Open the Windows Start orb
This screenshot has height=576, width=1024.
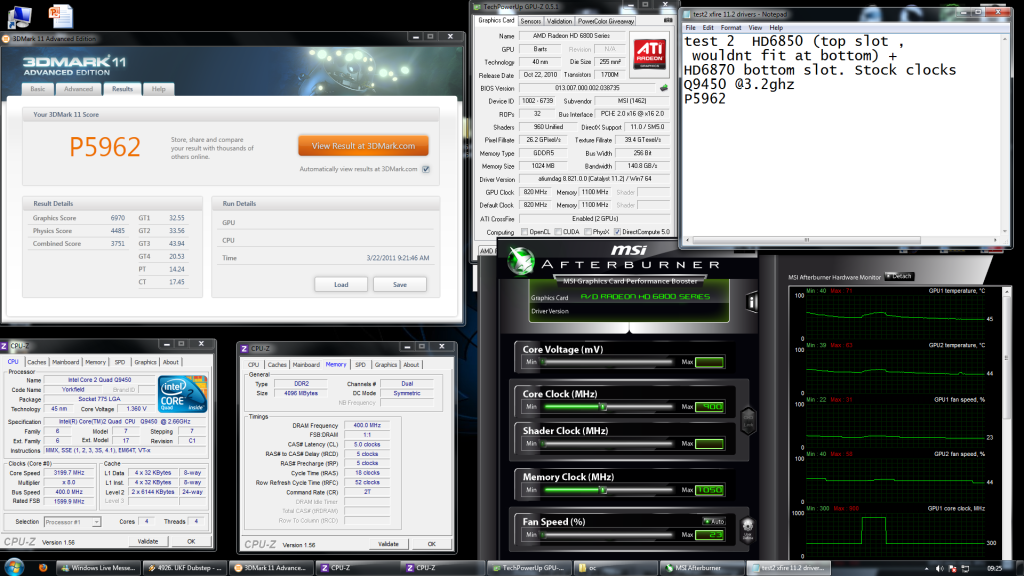[14, 567]
